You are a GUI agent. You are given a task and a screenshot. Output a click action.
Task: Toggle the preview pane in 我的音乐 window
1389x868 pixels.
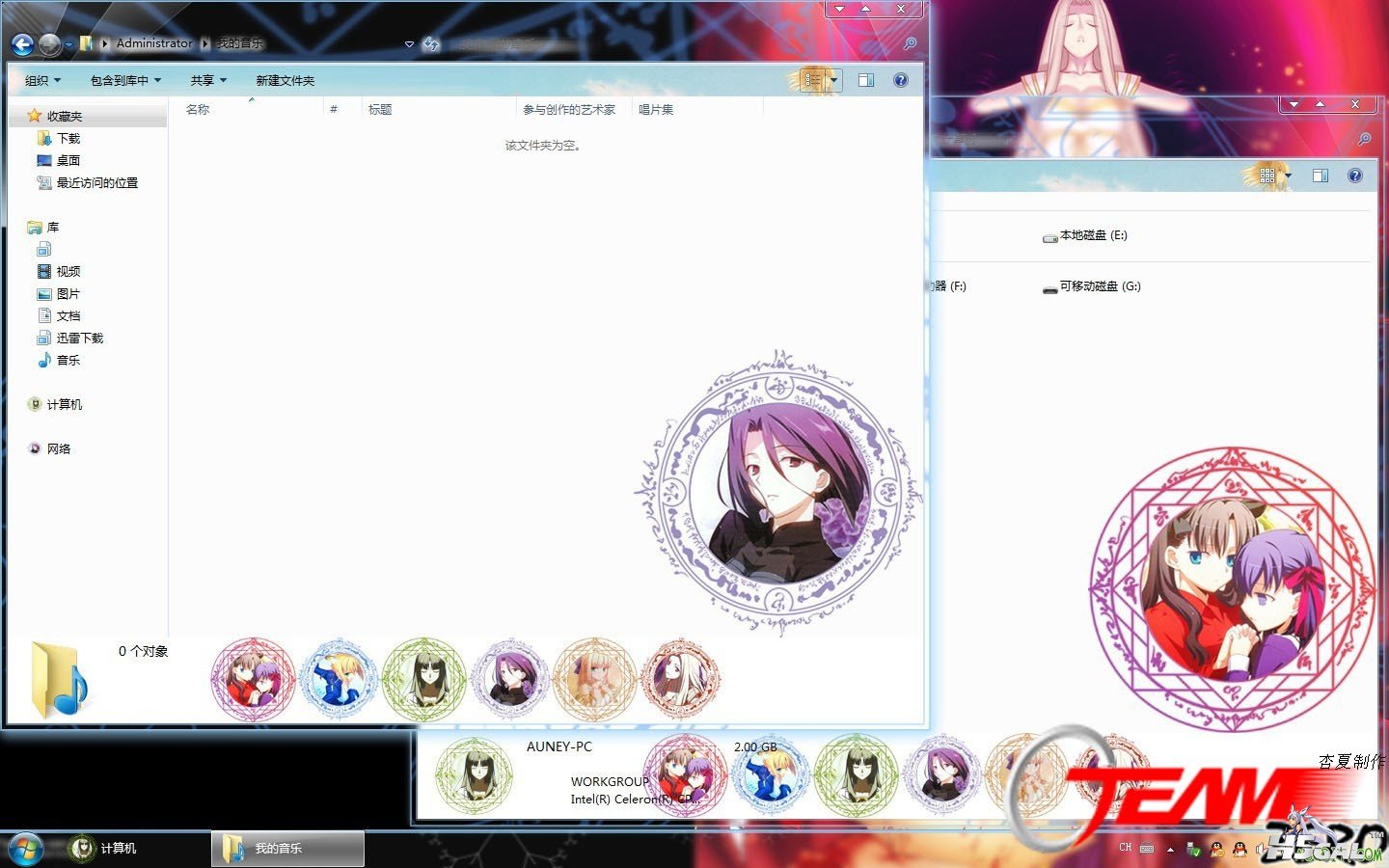[x=866, y=80]
